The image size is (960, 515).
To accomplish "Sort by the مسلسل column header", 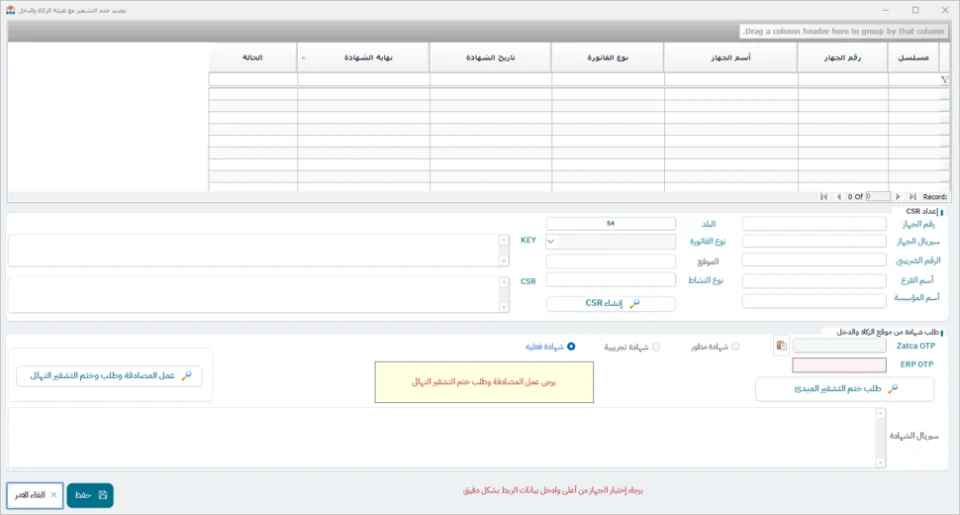I will click(913, 58).
